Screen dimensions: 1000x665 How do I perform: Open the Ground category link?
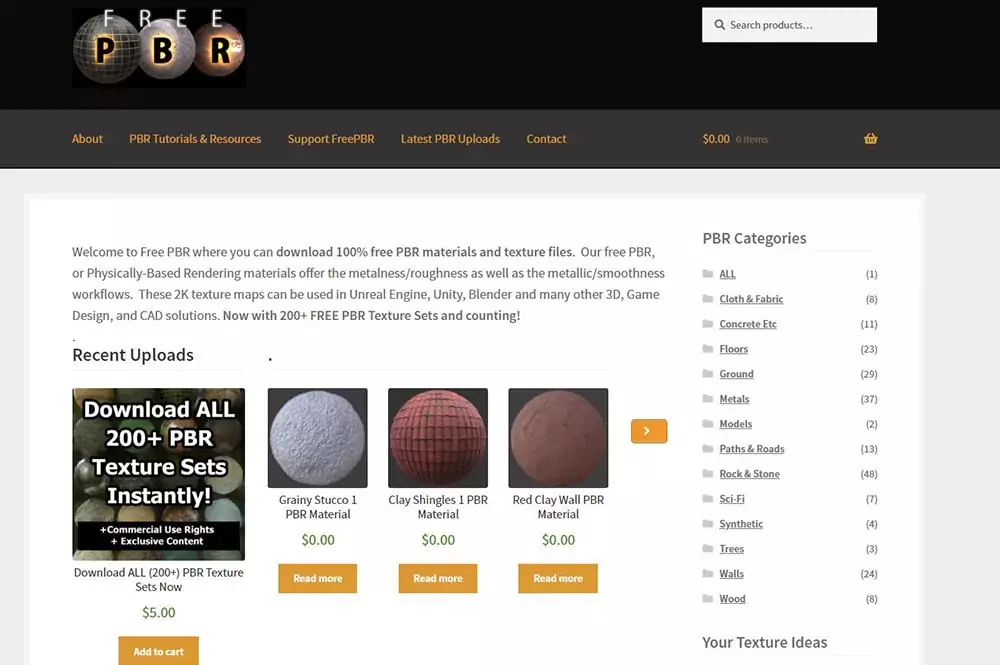tap(736, 374)
